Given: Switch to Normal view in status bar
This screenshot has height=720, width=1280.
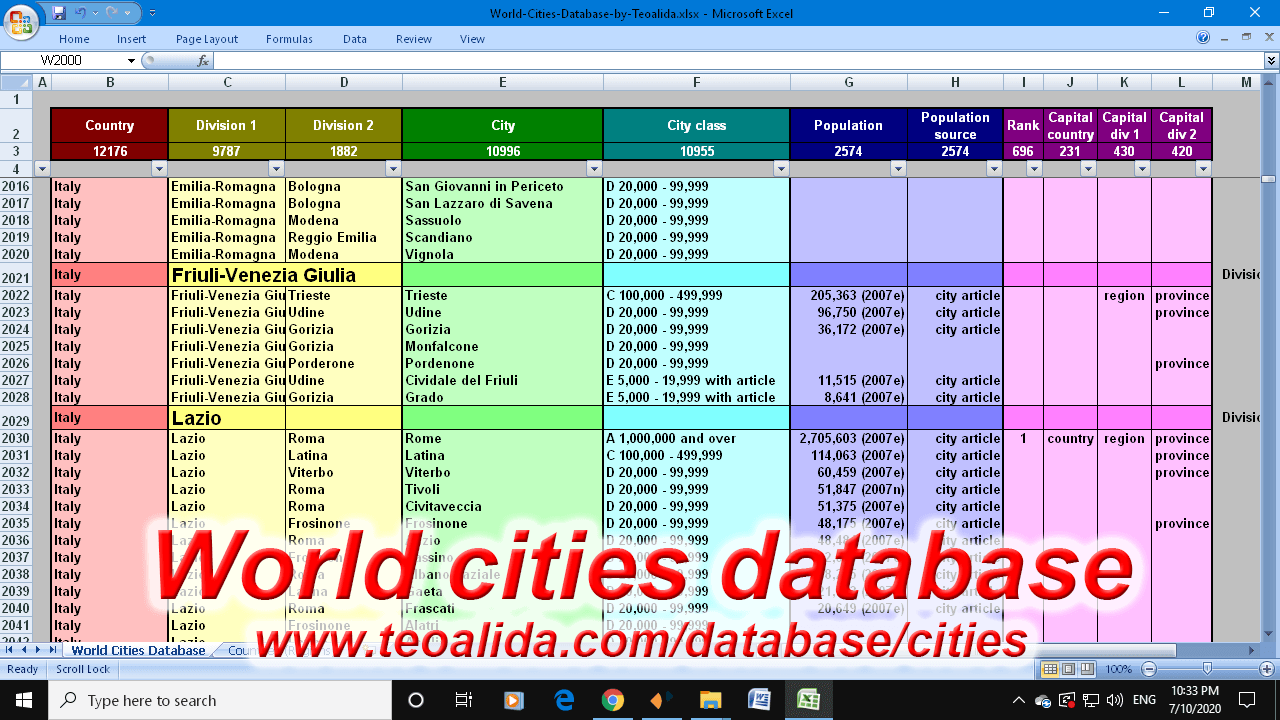Looking at the screenshot, I should tap(1050, 669).
